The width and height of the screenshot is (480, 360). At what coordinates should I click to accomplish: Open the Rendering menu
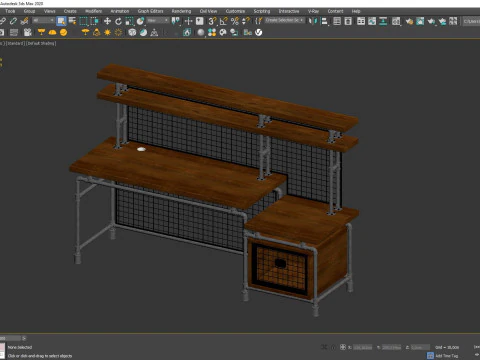181,11
